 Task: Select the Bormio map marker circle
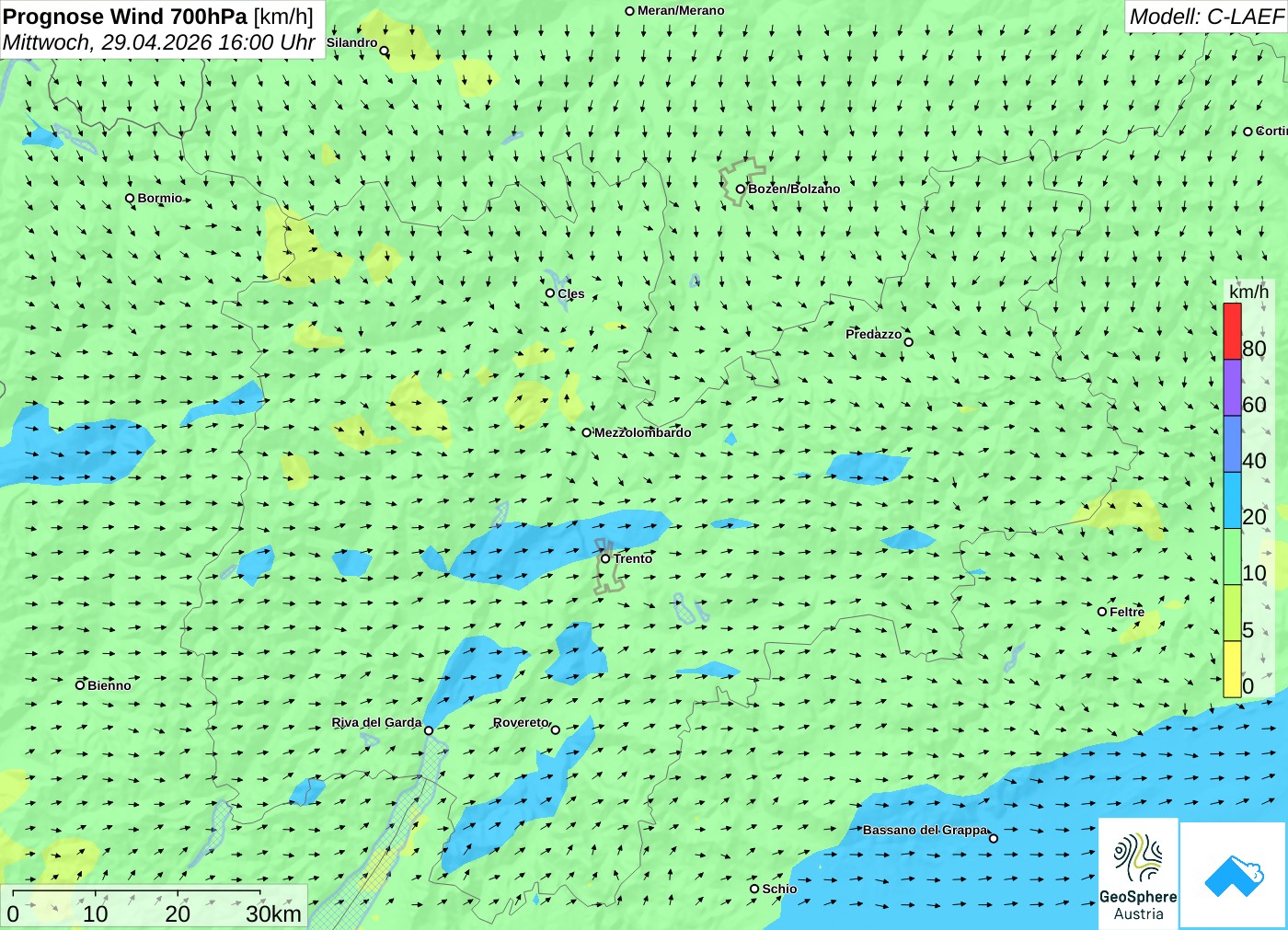tap(130, 198)
